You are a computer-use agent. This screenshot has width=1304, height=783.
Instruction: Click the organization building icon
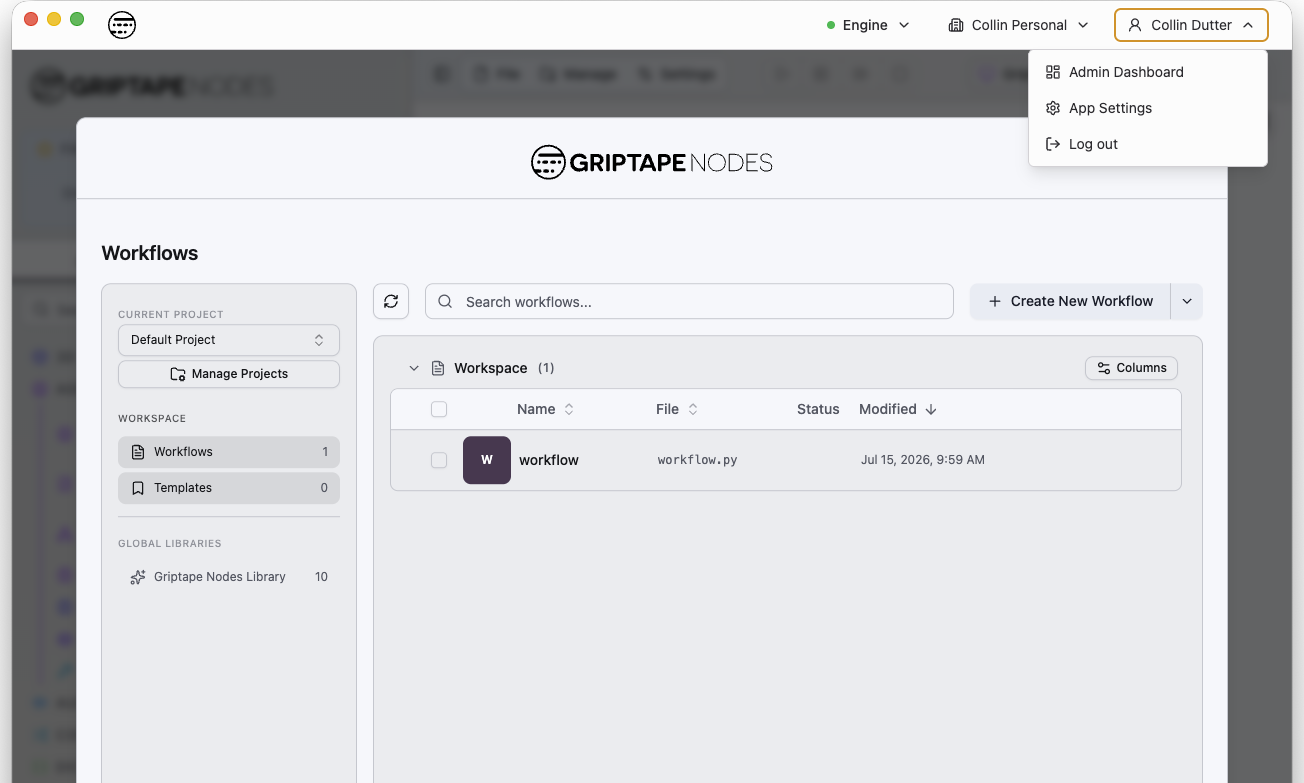(956, 25)
